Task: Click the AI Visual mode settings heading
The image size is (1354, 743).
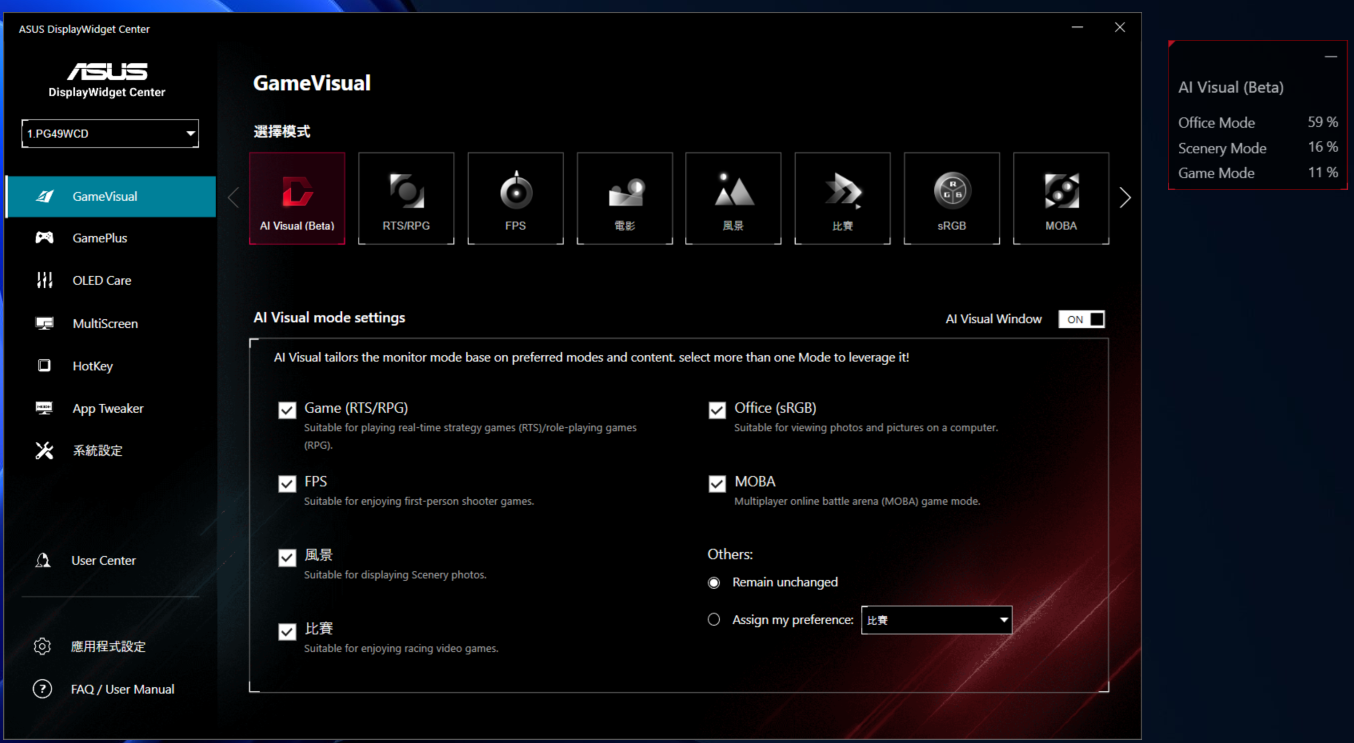Action: (329, 318)
